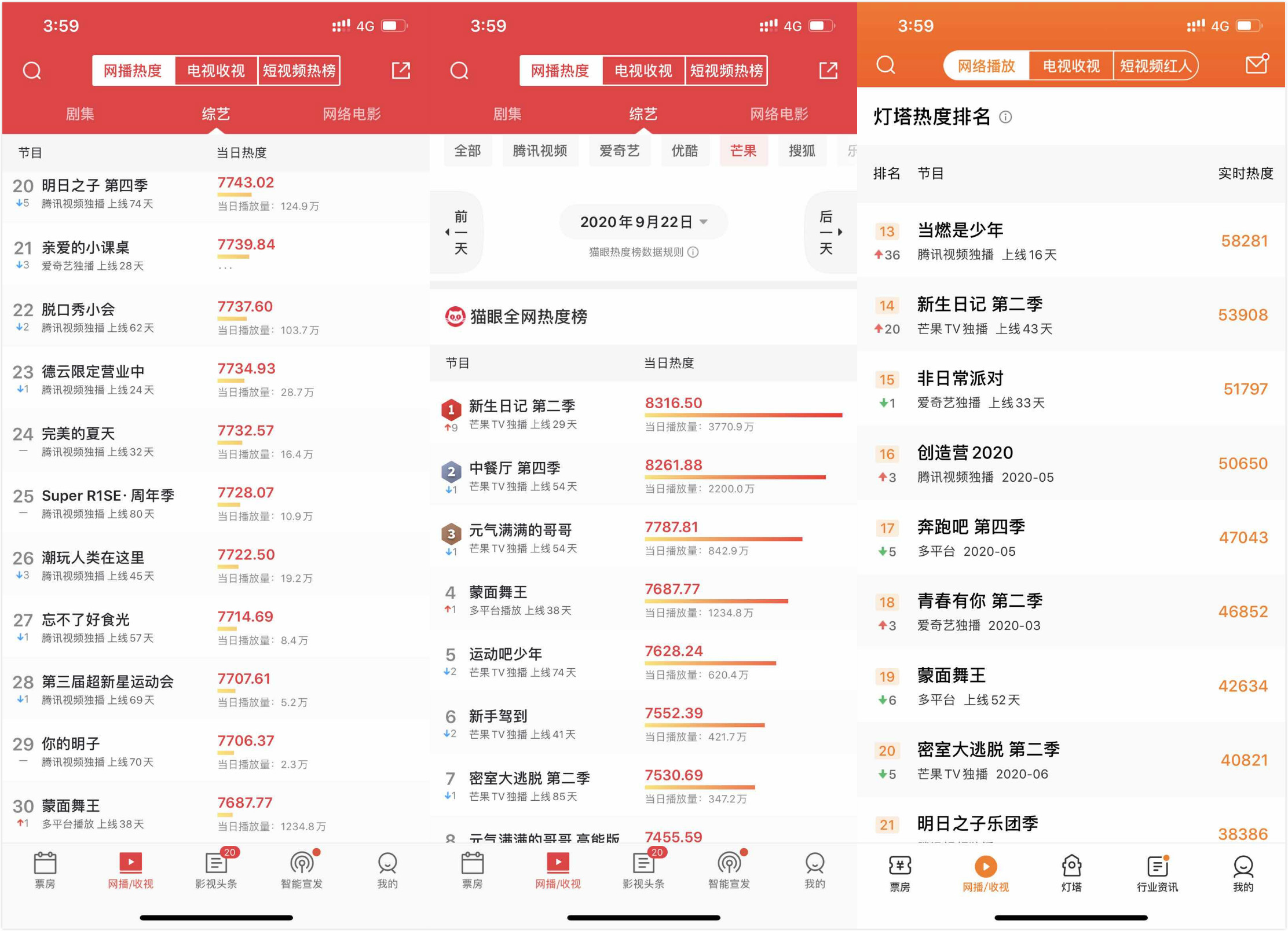The height and width of the screenshot is (931, 1288).
Task: Select 网播热度 segment in the left panel
Action: [133, 71]
